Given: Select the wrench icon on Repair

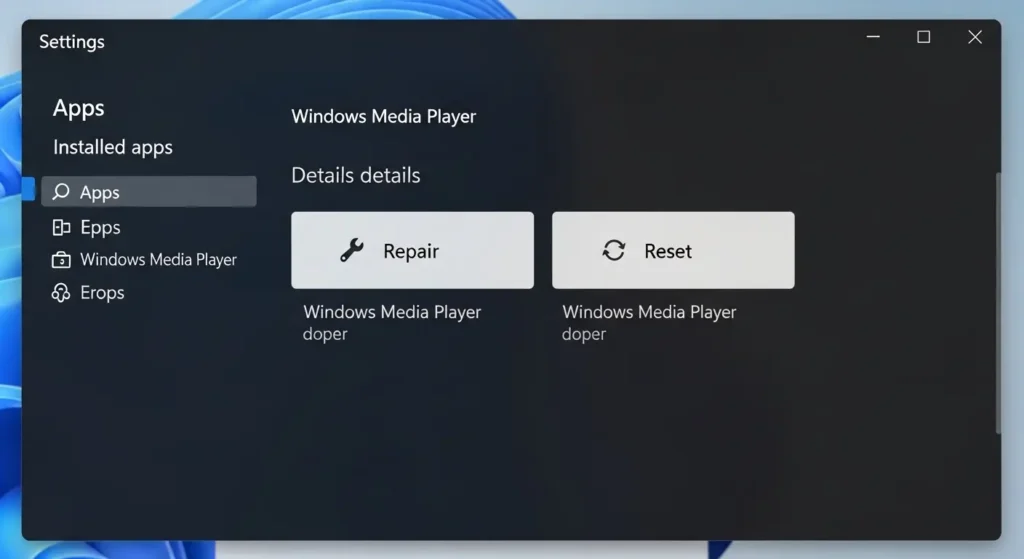Looking at the screenshot, I should 352,250.
